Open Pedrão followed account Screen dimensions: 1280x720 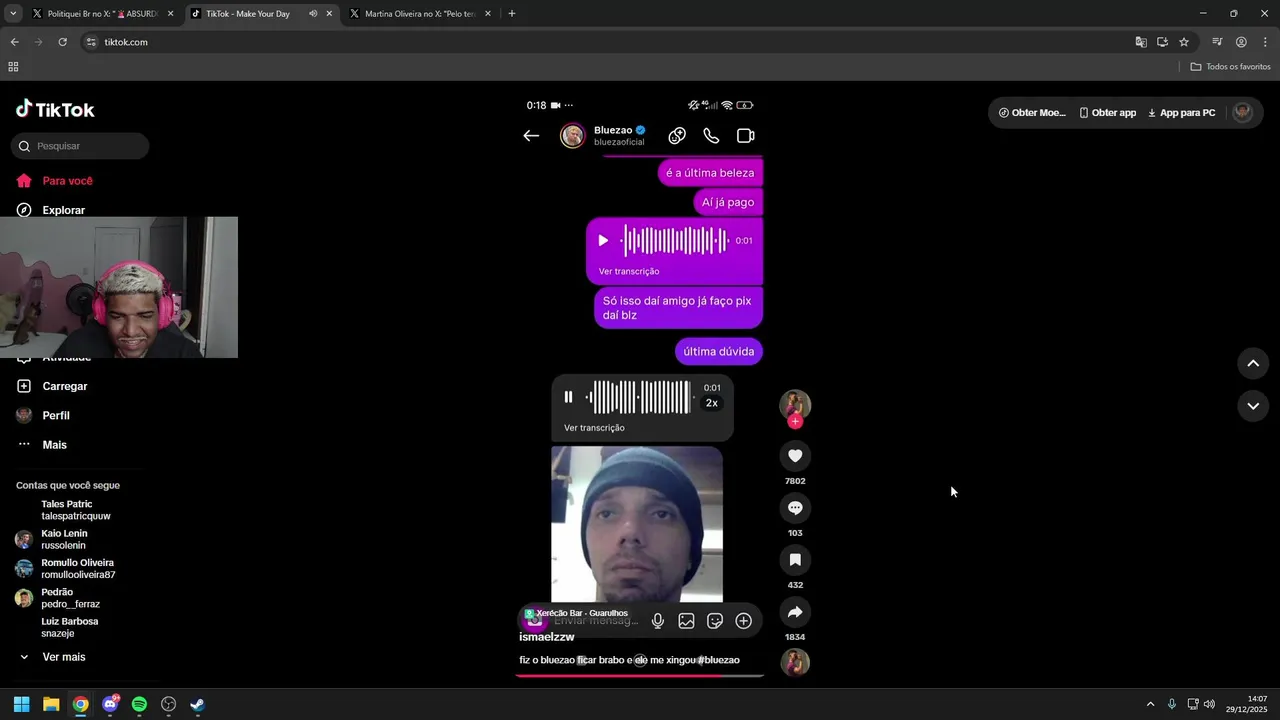pyautogui.click(x=70, y=598)
